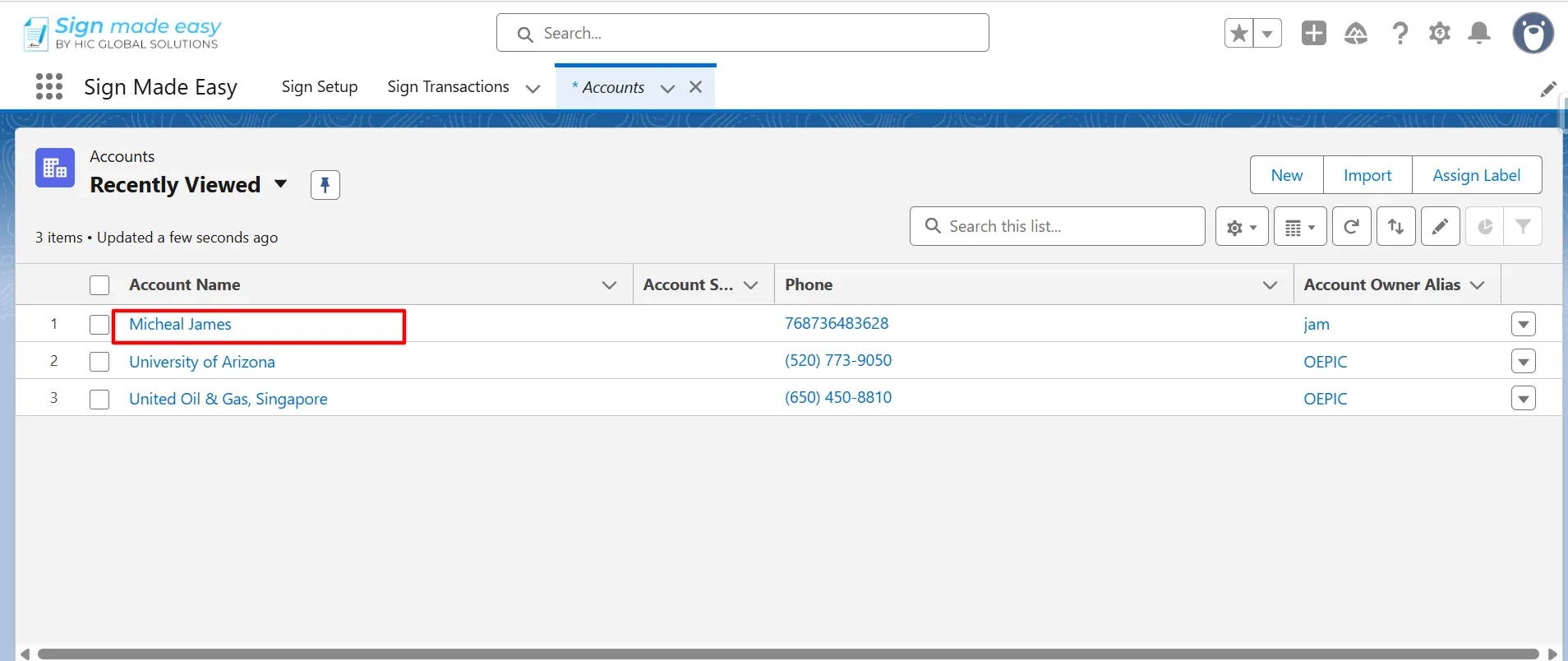Sort by Account Site column header
The width and height of the screenshot is (1568, 661).
click(689, 284)
